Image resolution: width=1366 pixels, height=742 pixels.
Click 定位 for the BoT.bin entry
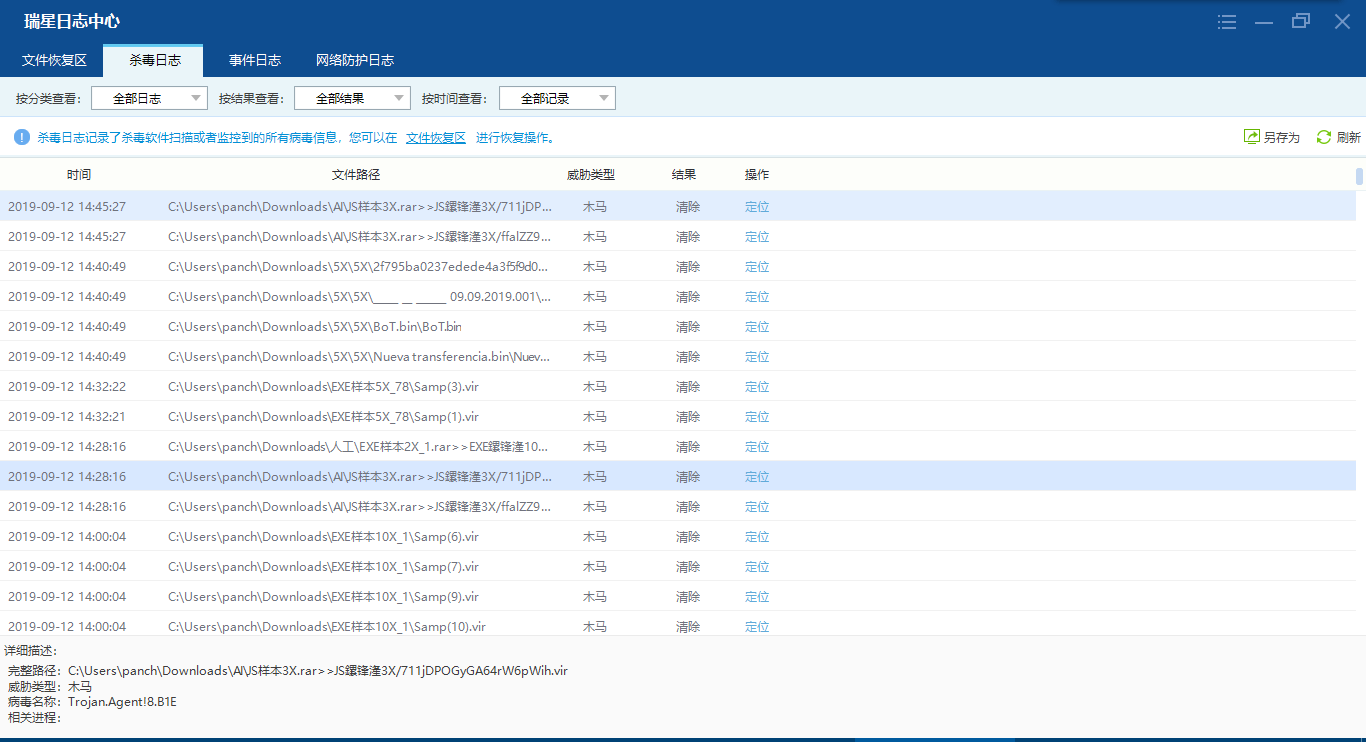(x=757, y=327)
